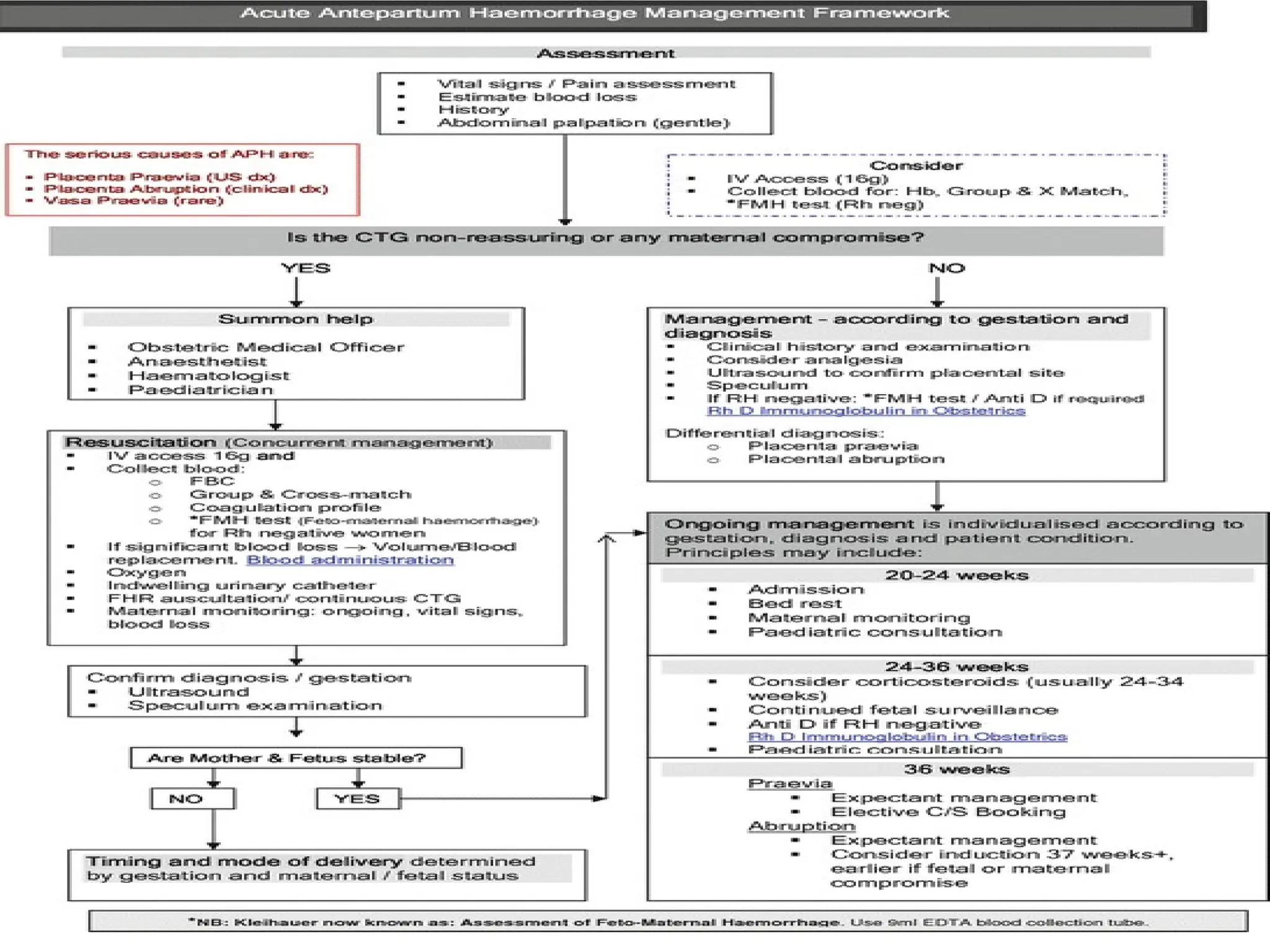Click the CTG non-reassuring question bar
The height and width of the screenshot is (952, 1270).
(x=606, y=240)
